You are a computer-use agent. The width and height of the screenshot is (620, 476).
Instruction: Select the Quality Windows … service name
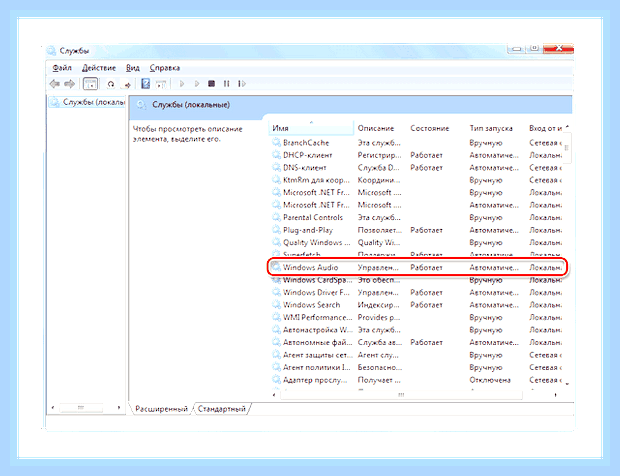[317, 242]
